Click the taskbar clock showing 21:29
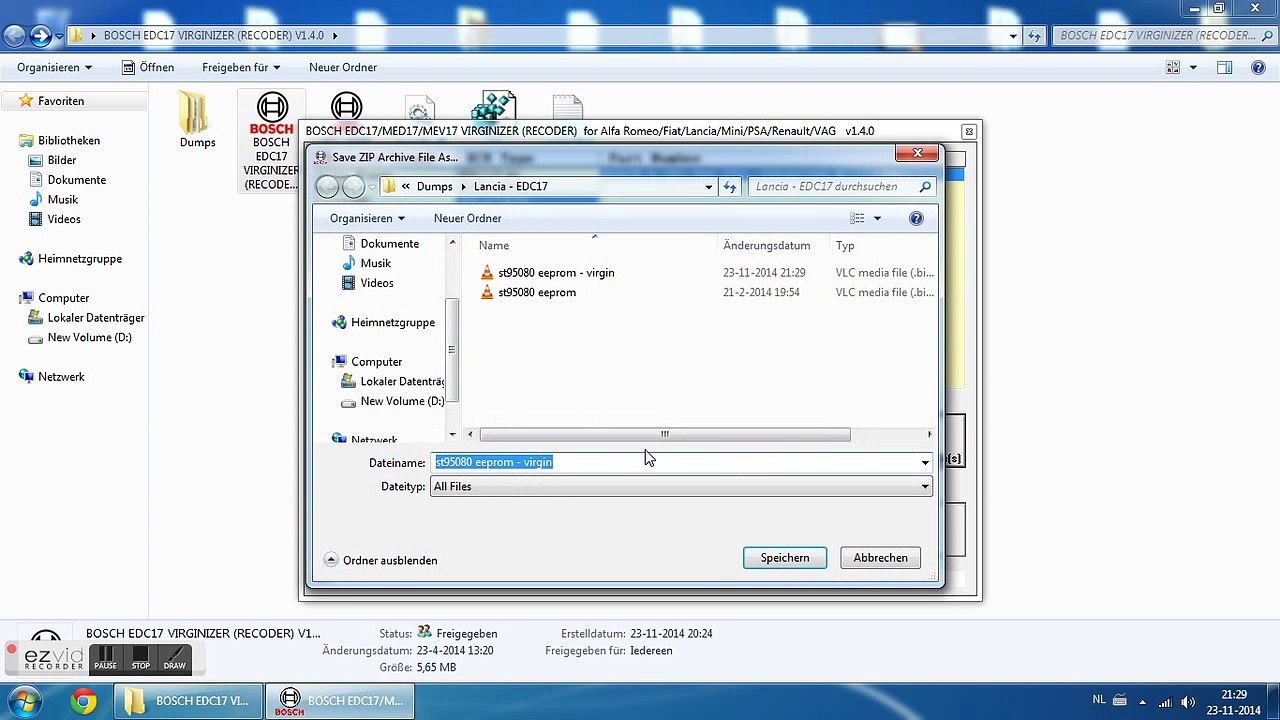 click(1234, 701)
